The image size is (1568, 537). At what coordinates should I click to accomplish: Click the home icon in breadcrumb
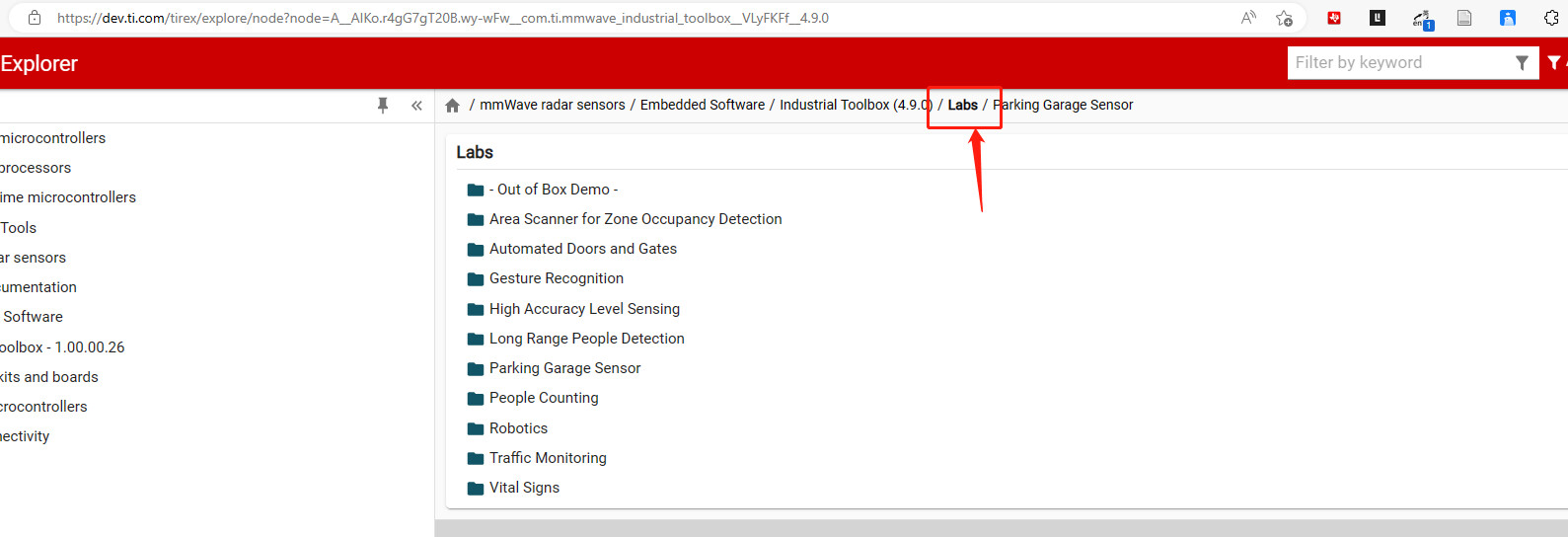tap(452, 105)
